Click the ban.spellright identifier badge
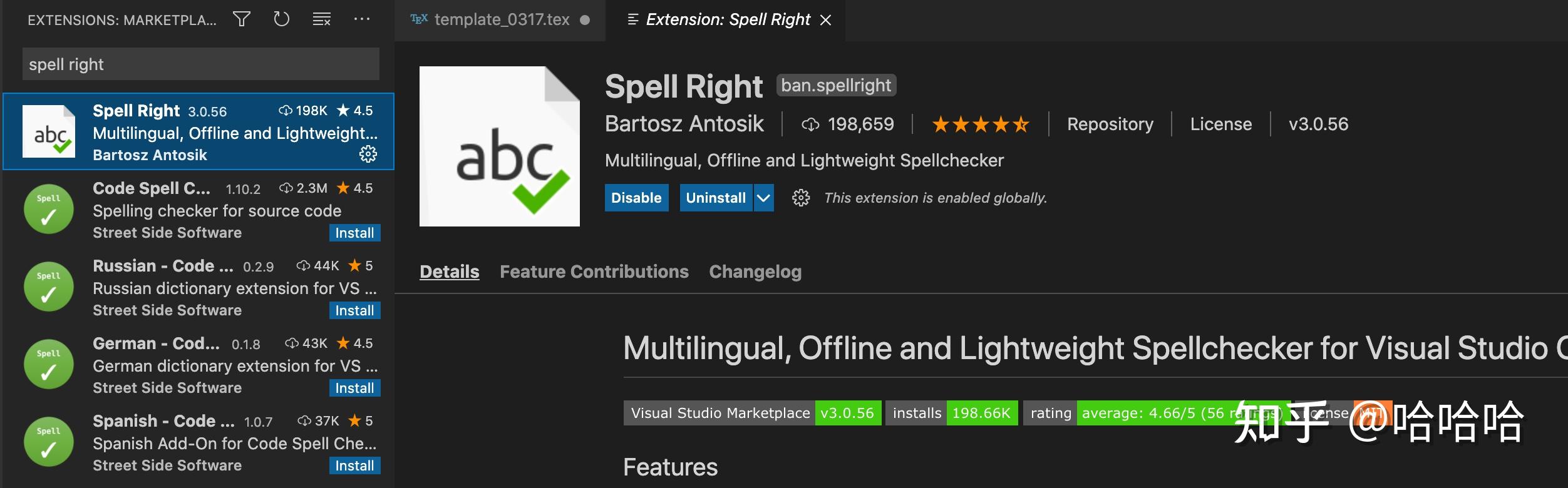The height and width of the screenshot is (488, 1568). [836, 85]
